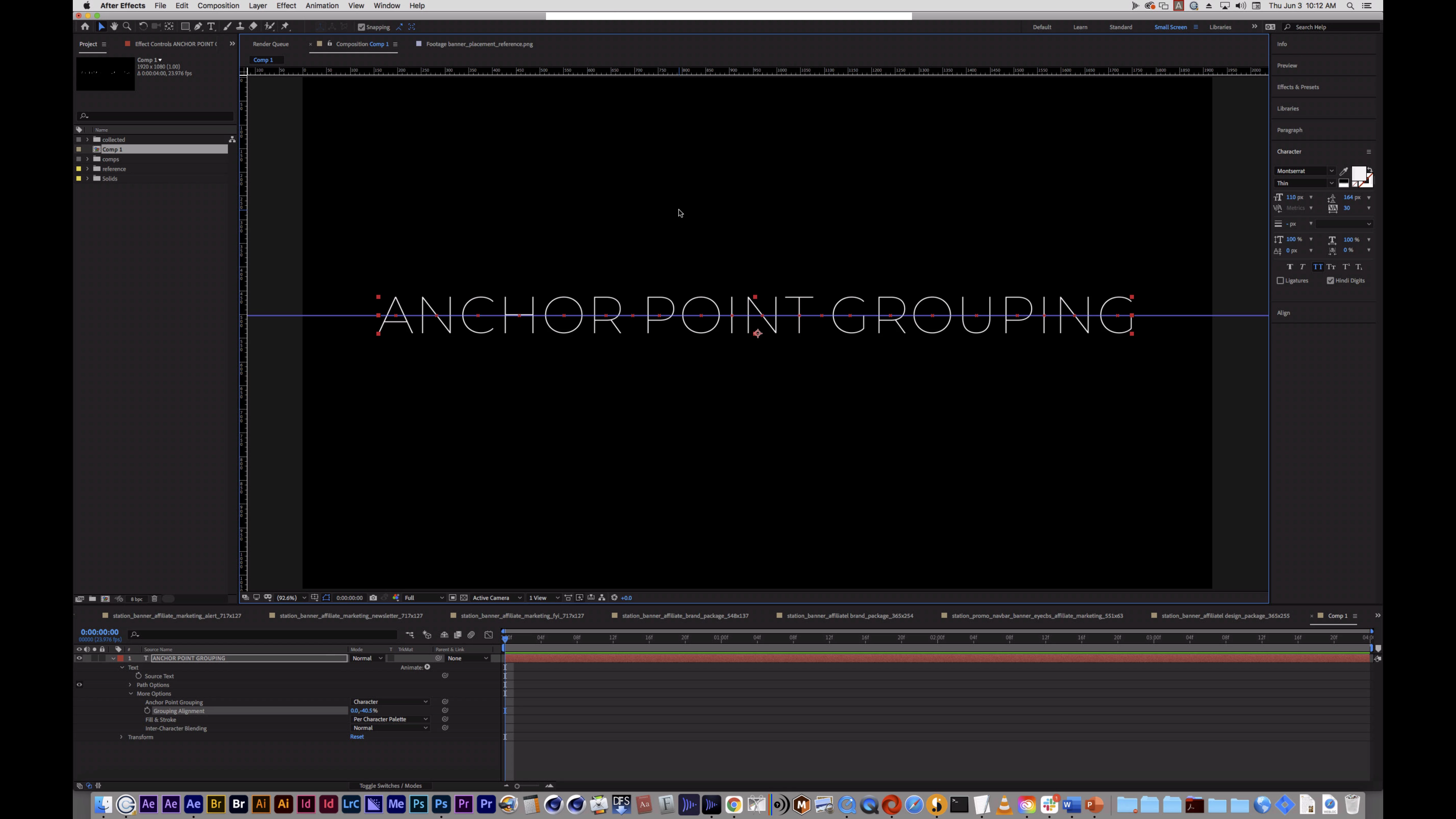Viewport: 1456px width, 819px height.
Task: Expand the Transform property group
Action: [x=121, y=737]
